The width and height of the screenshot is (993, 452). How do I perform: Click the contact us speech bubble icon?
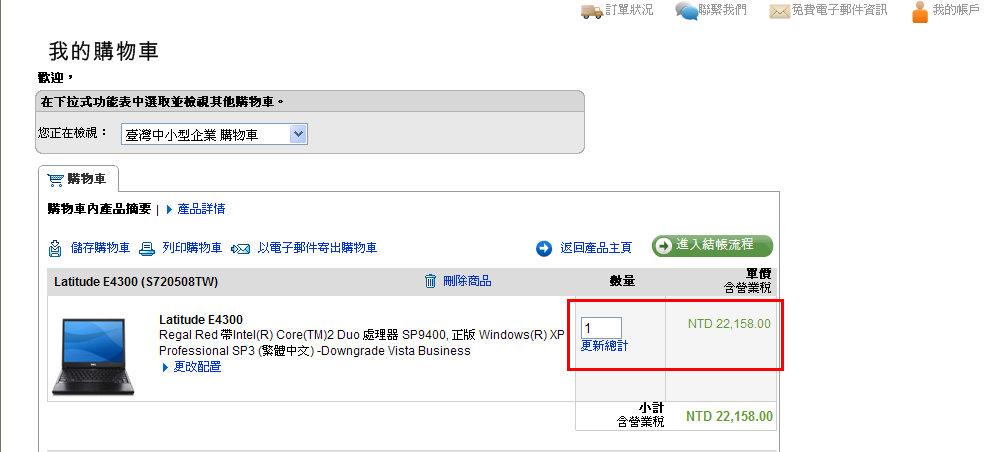[x=686, y=11]
